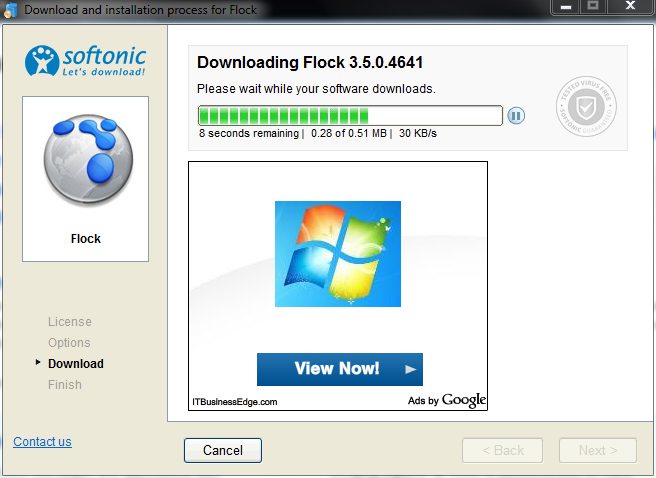Click the download progress bar
The image size is (656, 478).
click(x=350, y=115)
